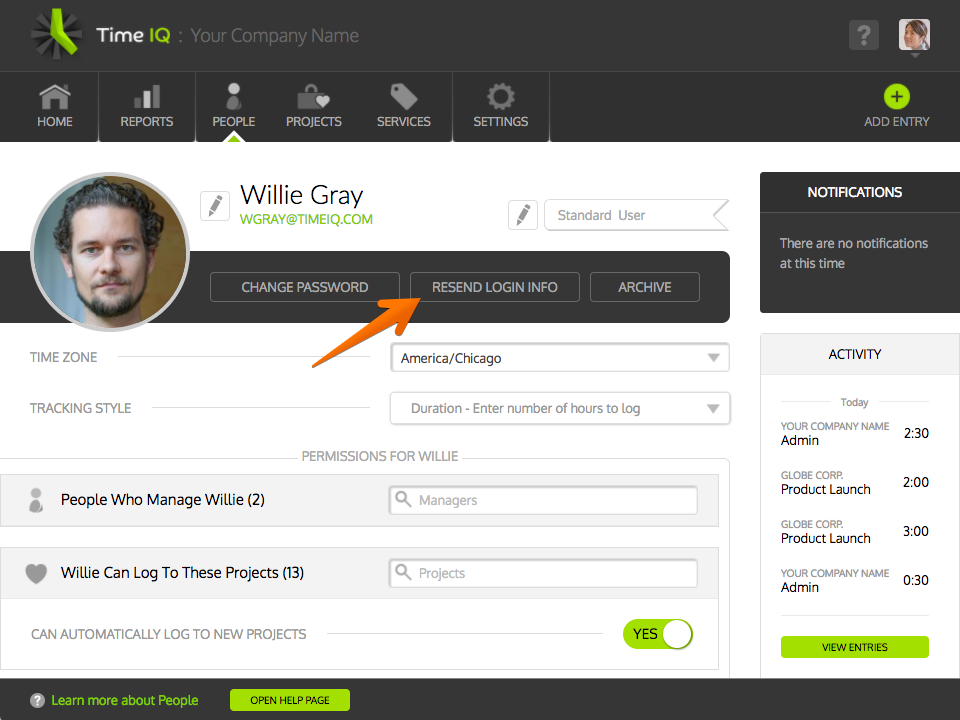Screen dimensions: 960x720
Task: Open the SERVICES tab label
Action: pos(404,122)
